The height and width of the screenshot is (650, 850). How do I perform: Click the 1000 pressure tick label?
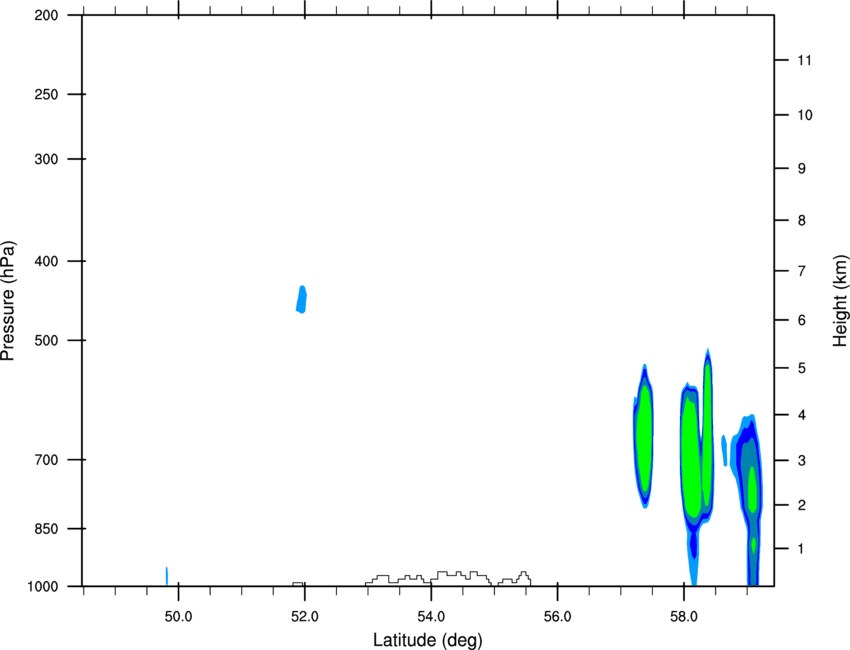pyautogui.click(x=42, y=587)
